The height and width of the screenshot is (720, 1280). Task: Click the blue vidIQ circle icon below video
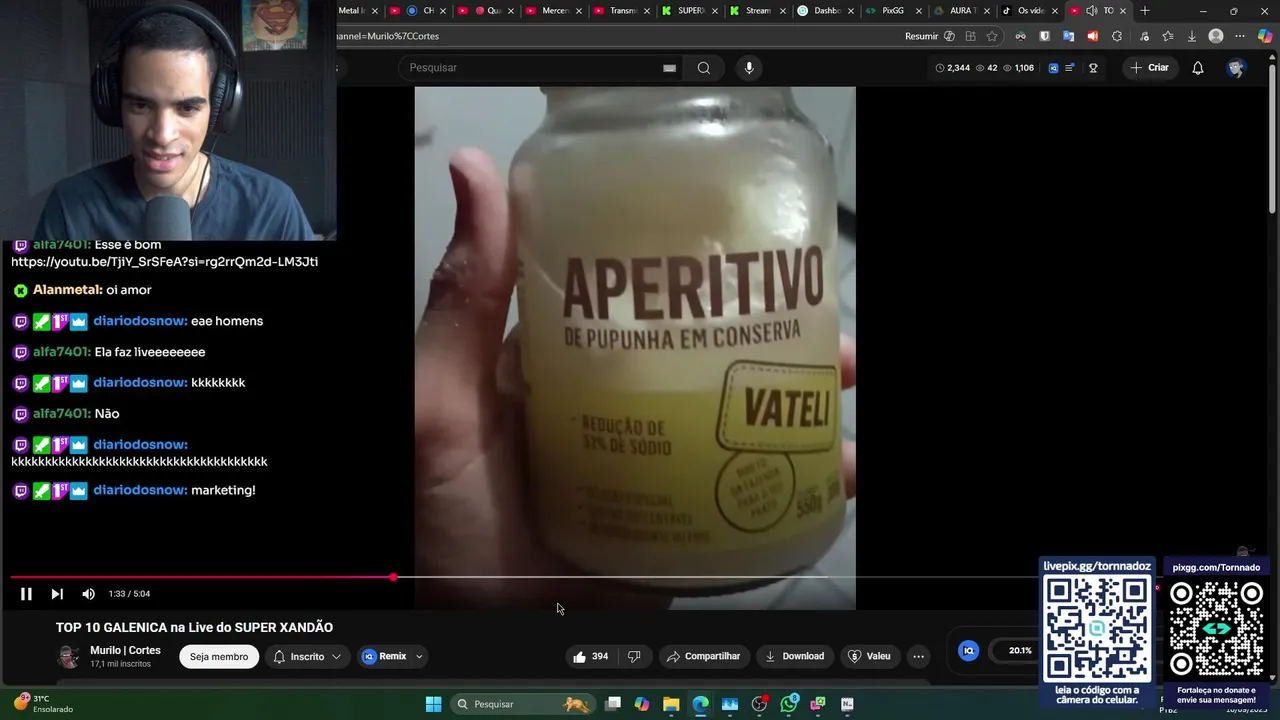[968, 651]
